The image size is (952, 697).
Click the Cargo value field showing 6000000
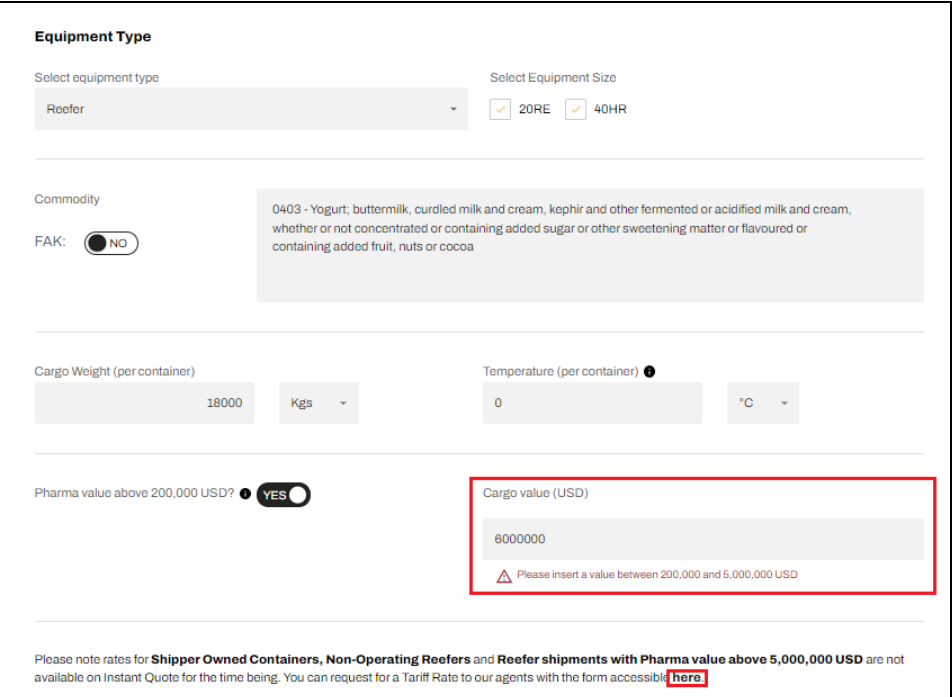[x=703, y=539]
